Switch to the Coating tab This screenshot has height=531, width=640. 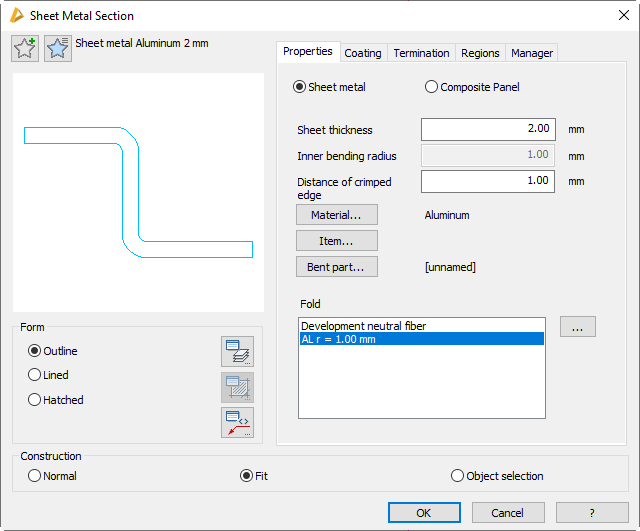[x=363, y=53]
